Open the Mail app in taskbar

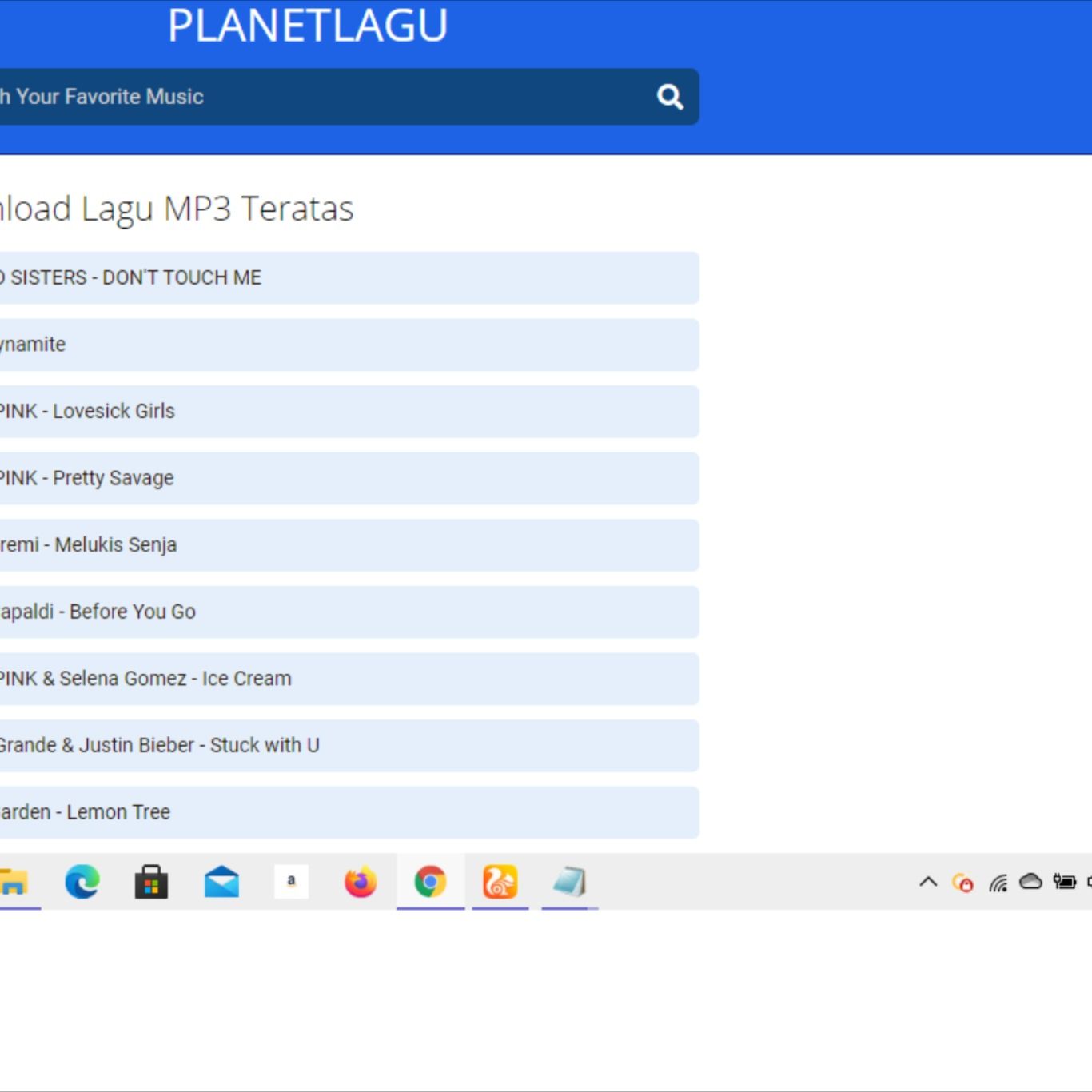(221, 882)
